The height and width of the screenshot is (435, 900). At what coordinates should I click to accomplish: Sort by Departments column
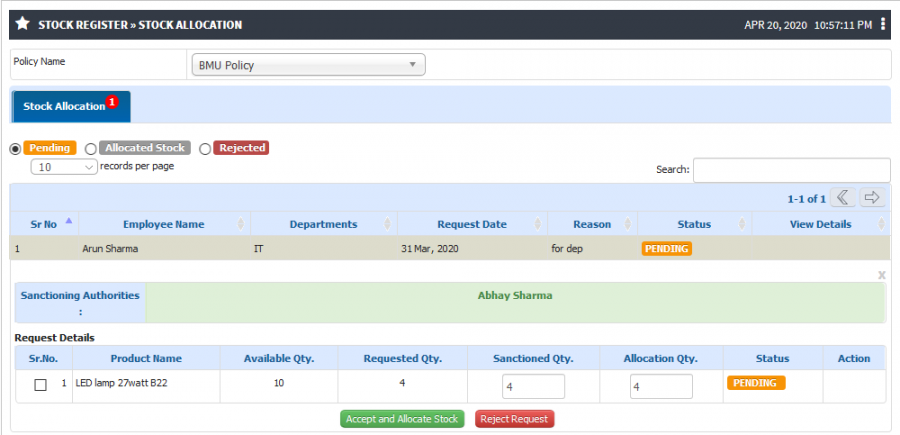pyautogui.click(x=323, y=224)
